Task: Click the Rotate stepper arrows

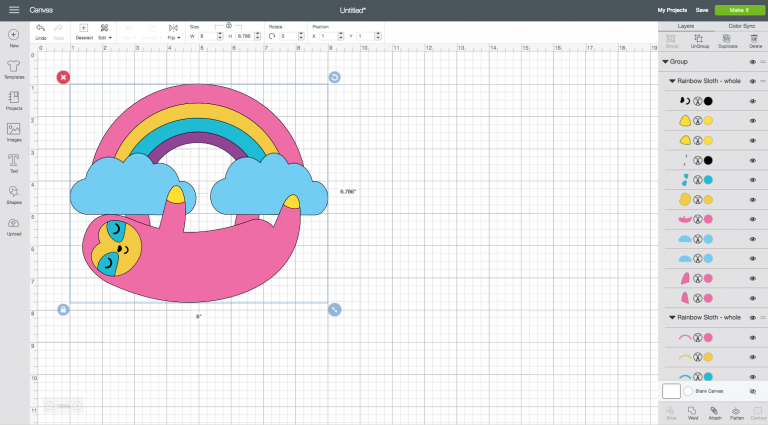Action: click(301, 36)
